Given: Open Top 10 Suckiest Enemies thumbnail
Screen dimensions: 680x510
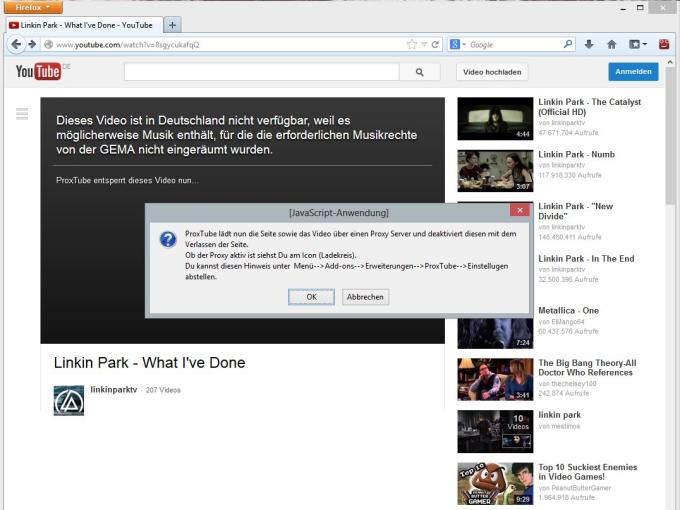Looking at the screenshot, I should (x=495, y=484).
